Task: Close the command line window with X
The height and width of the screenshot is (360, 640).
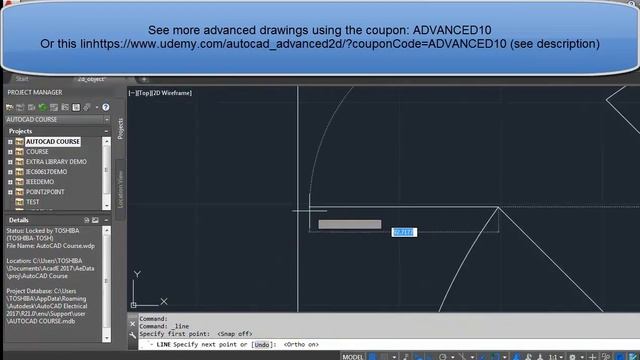Action: click(133, 324)
